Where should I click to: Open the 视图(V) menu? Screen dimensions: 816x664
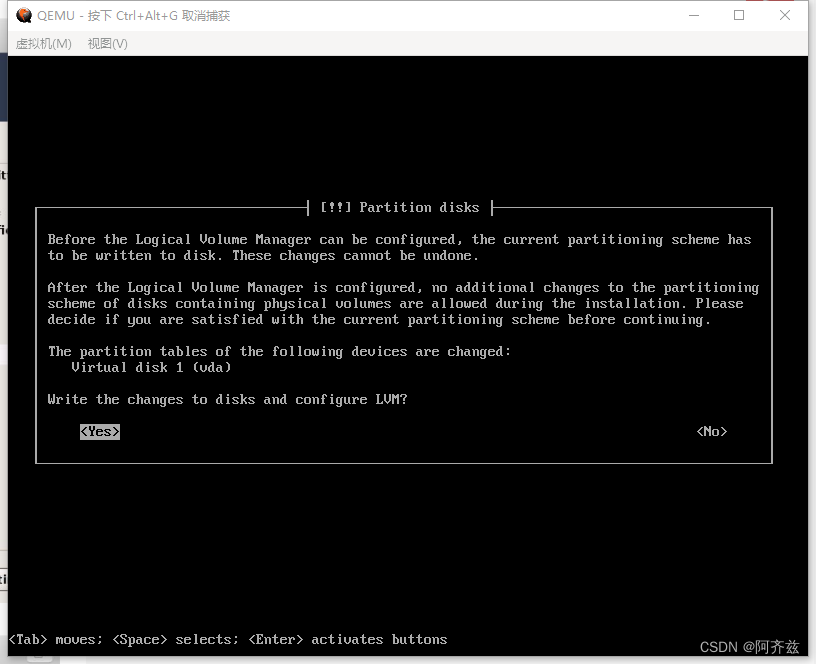pyautogui.click(x=106, y=43)
